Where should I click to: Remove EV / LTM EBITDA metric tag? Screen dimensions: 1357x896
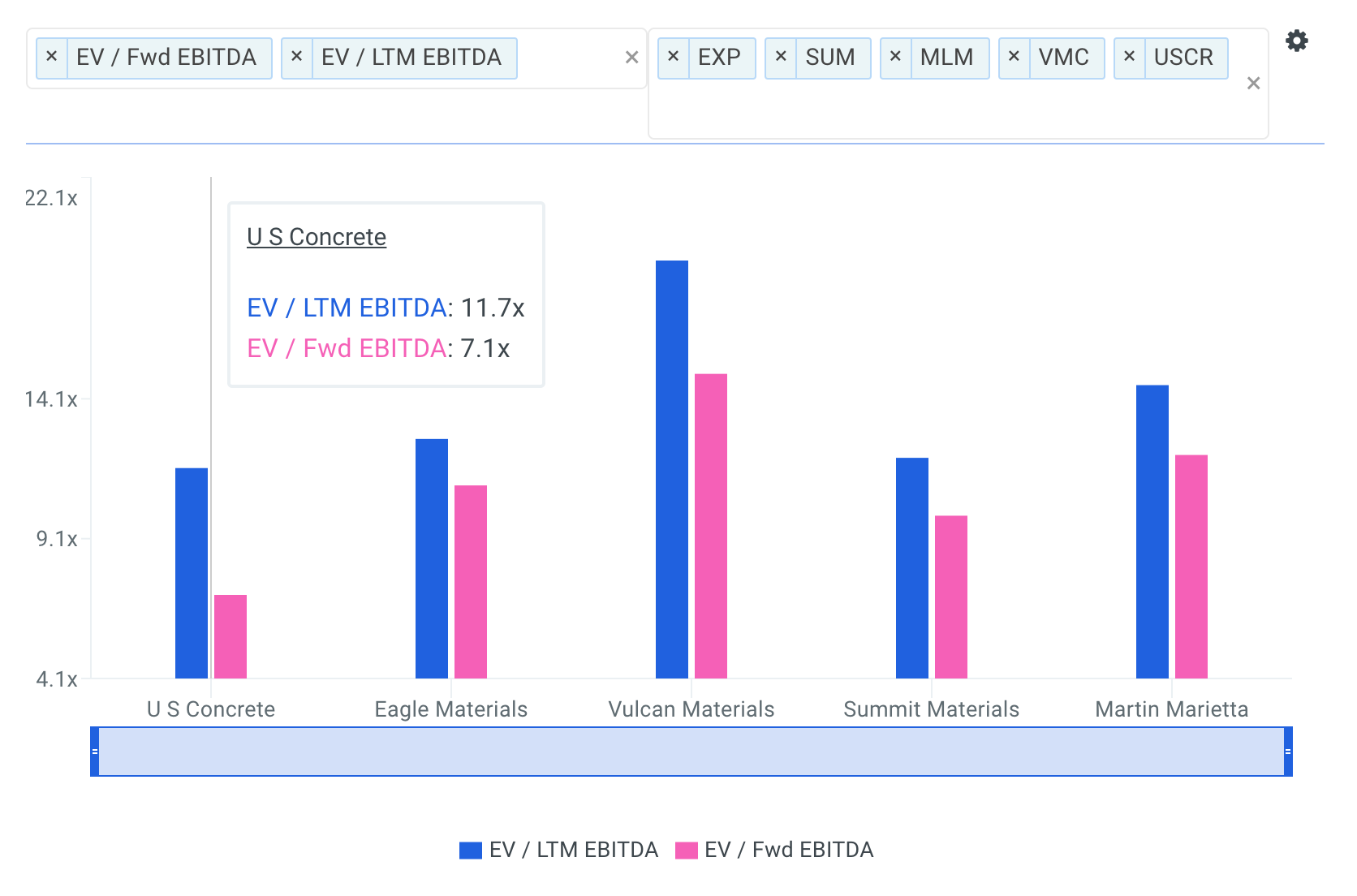coord(297,58)
